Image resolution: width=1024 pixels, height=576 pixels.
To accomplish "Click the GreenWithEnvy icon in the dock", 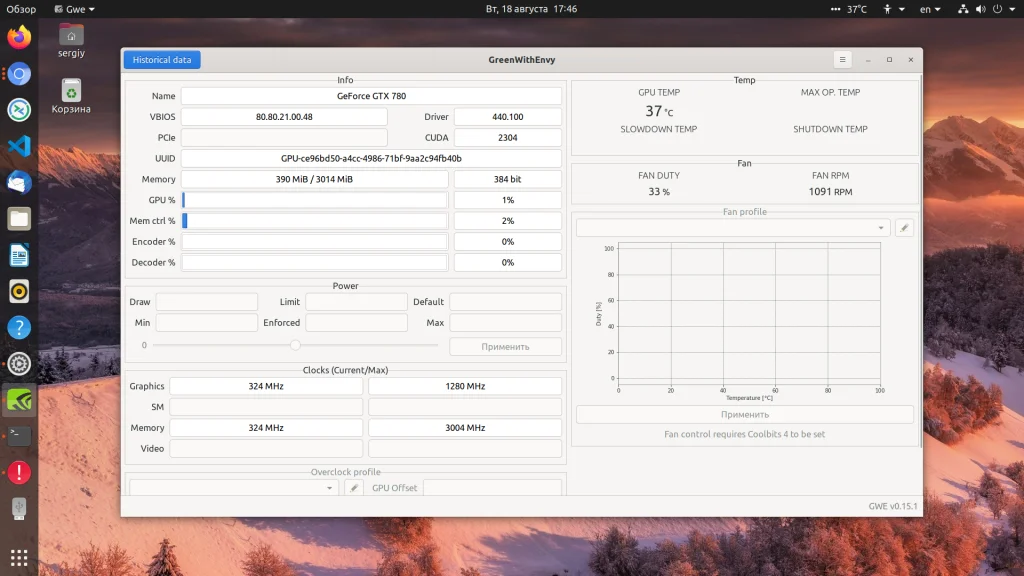I will pyautogui.click(x=19, y=400).
